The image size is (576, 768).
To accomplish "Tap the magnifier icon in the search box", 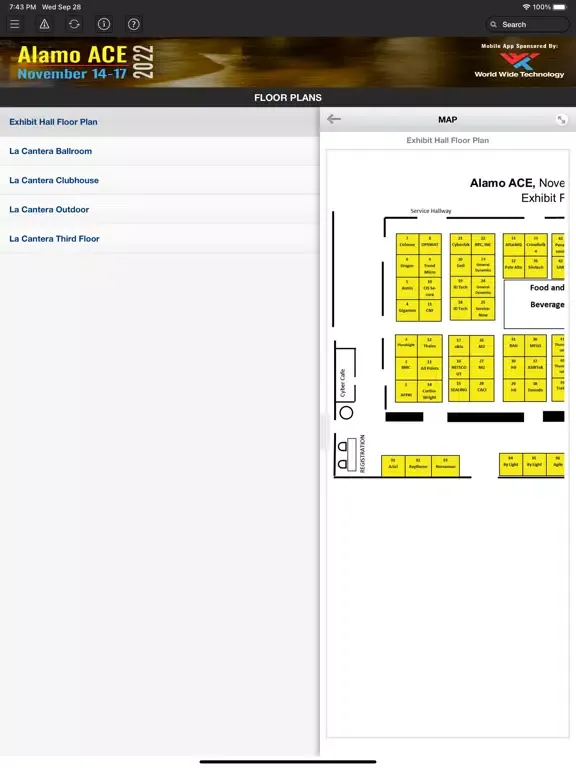I will click(494, 24).
